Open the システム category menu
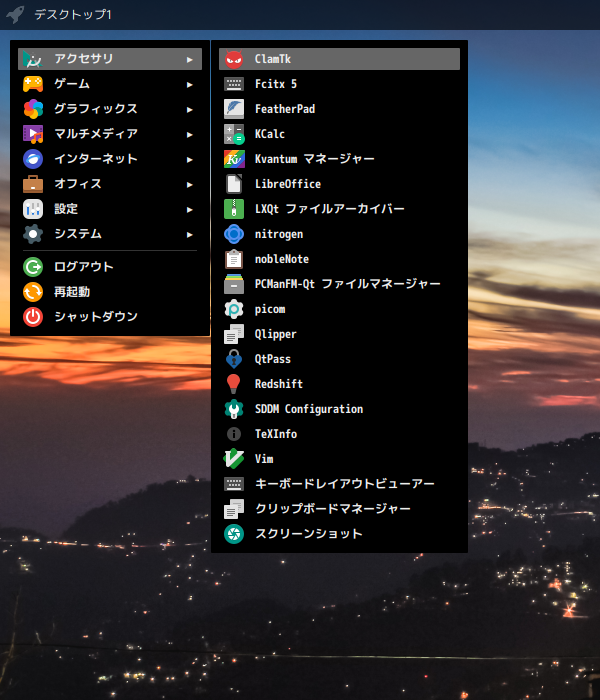Image resolution: width=600 pixels, height=700 pixels. tap(77, 234)
